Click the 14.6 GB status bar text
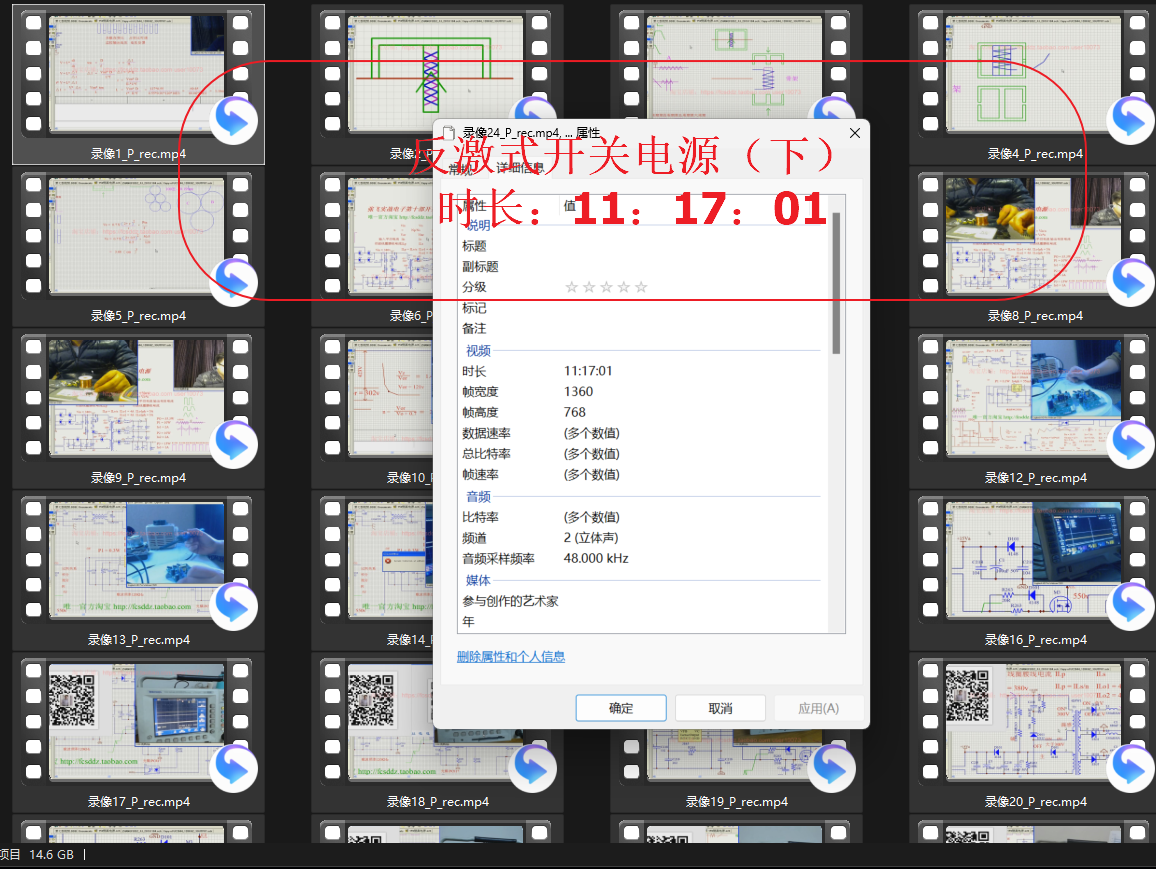The height and width of the screenshot is (869, 1156). tap(52, 854)
